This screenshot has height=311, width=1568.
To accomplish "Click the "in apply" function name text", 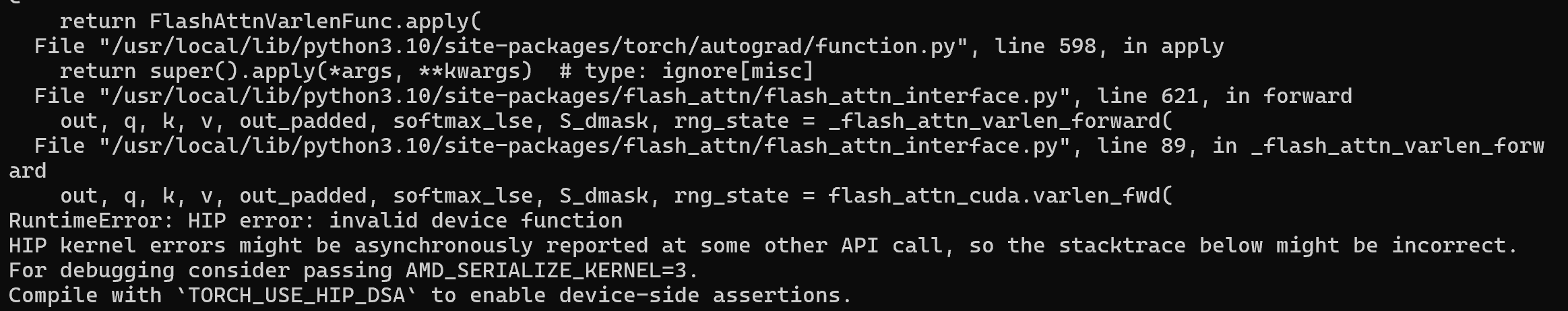I will click(x=1173, y=46).
